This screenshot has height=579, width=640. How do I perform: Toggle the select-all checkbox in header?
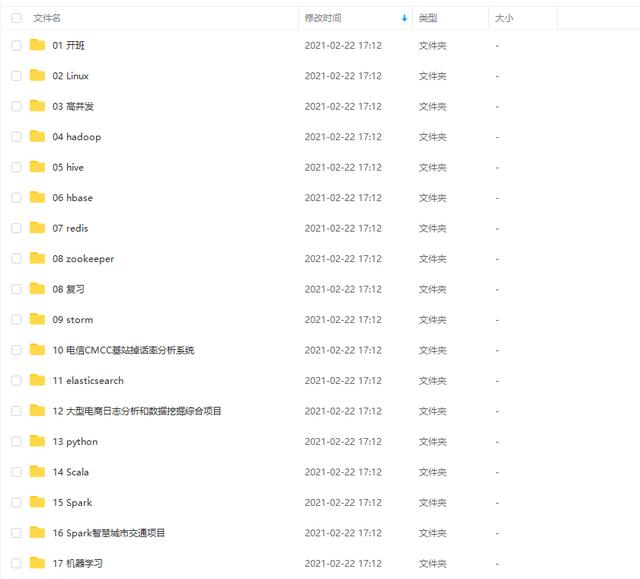pos(16,18)
